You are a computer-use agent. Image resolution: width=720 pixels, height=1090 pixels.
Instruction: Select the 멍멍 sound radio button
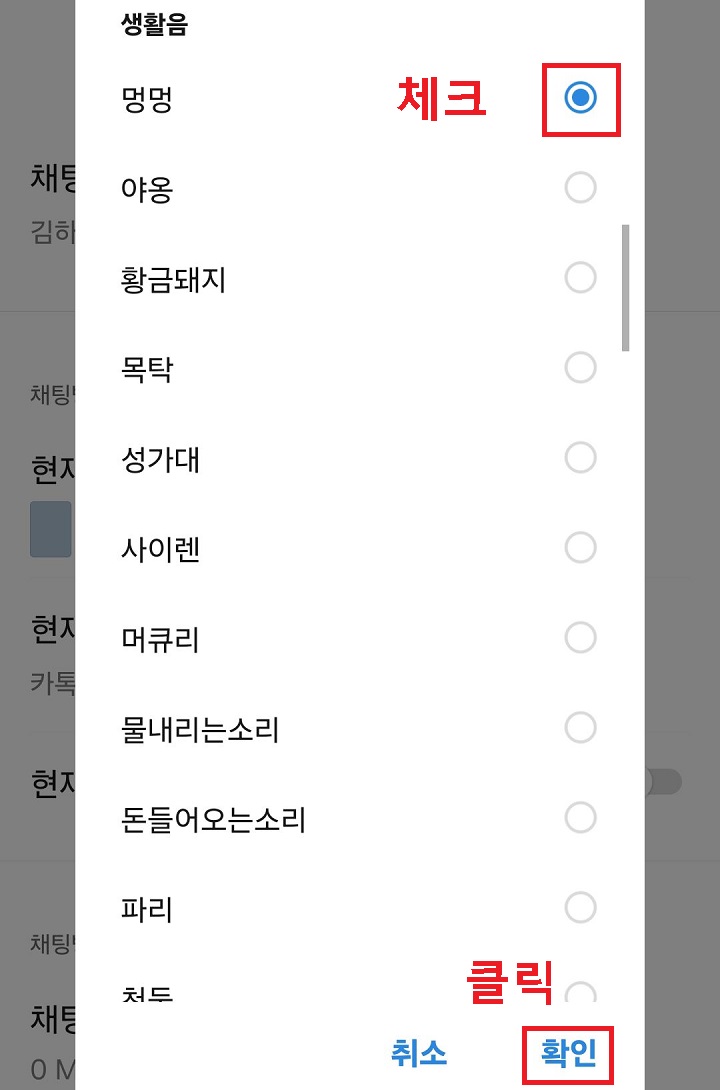[x=581, y=98]
